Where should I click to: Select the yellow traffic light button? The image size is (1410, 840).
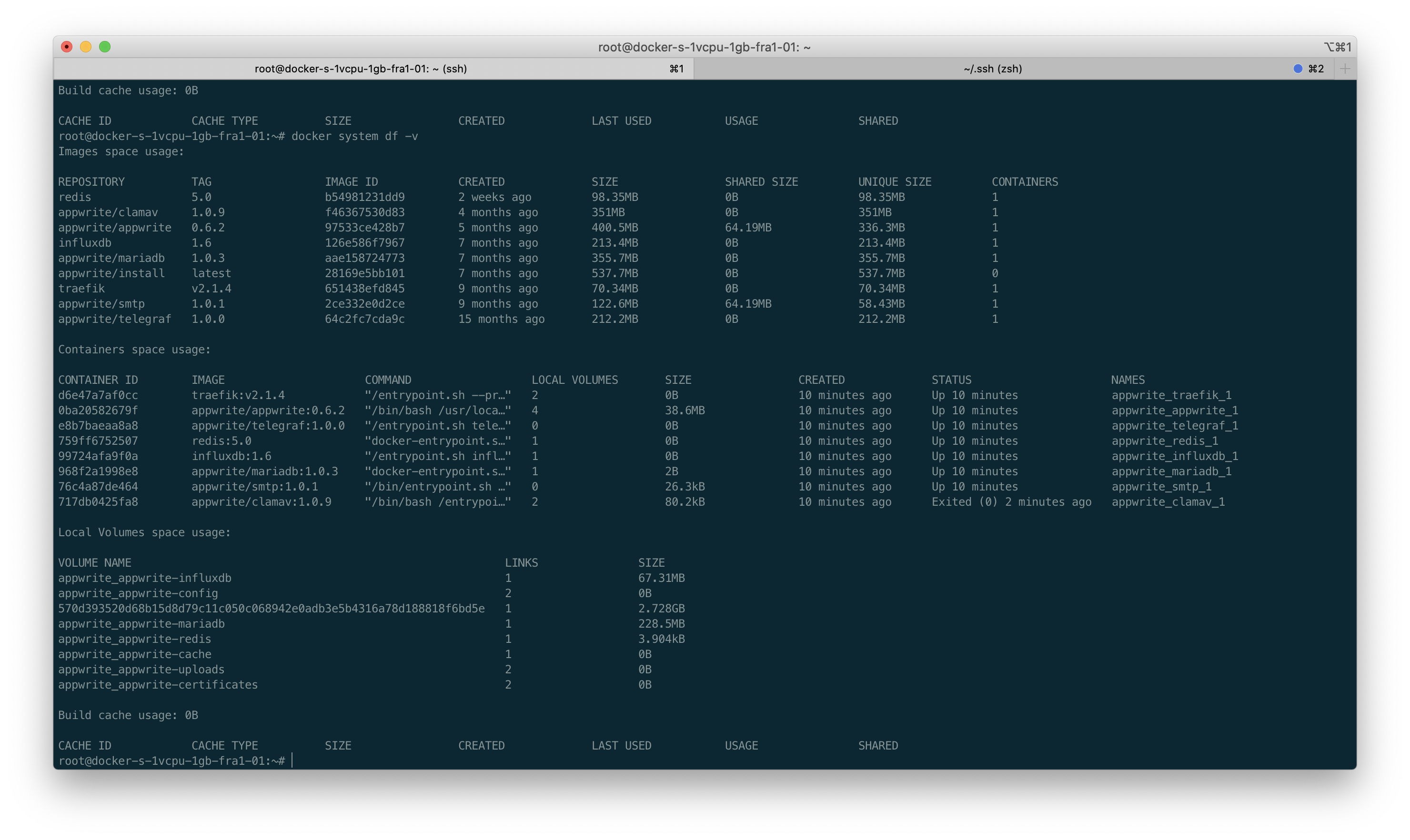point(86,47)
